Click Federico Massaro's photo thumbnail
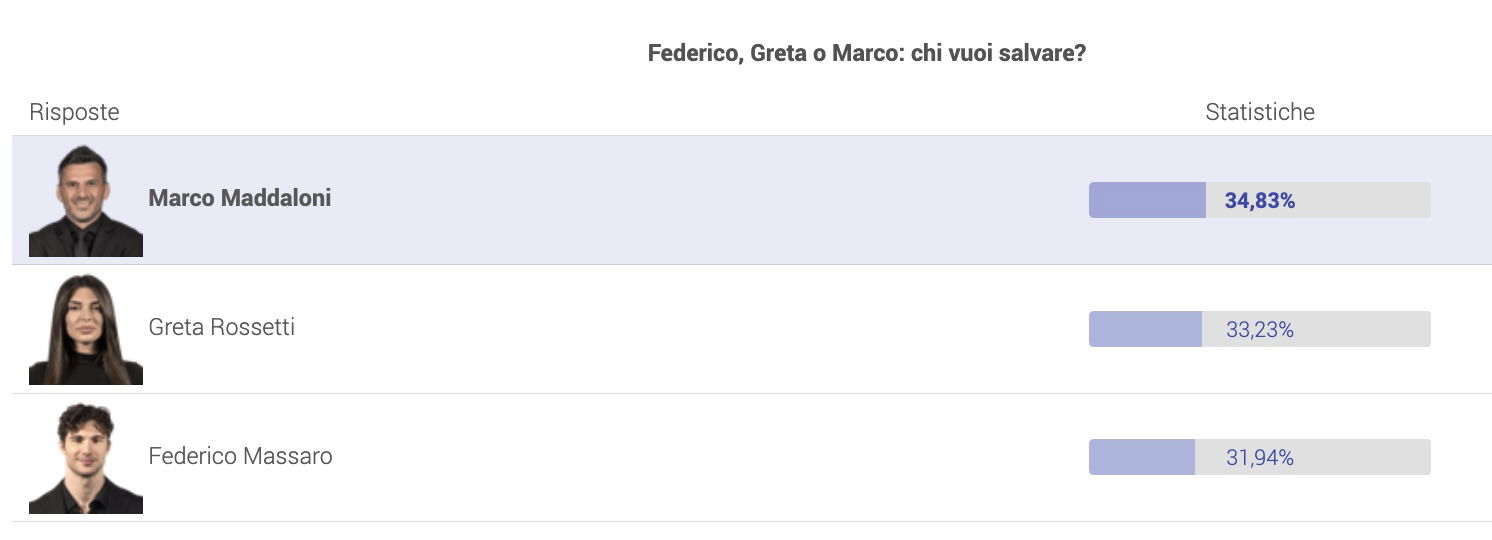Image resolution: width=1492 pixels, height=540 pixels. tap(86, 457)
